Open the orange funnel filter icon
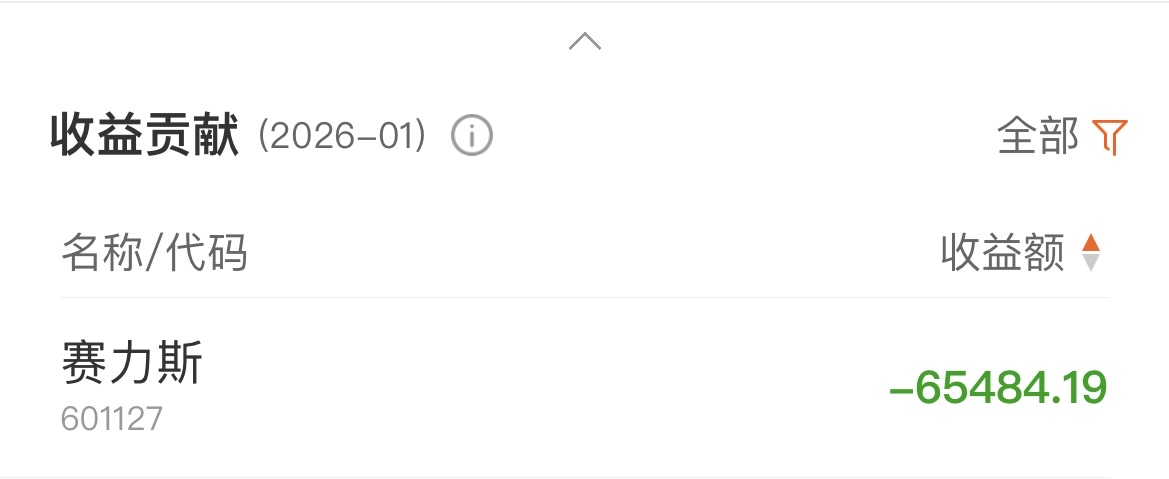The width and height of the screenshot is (1169, 479). pyautogui.click(x=1110, y=136)
